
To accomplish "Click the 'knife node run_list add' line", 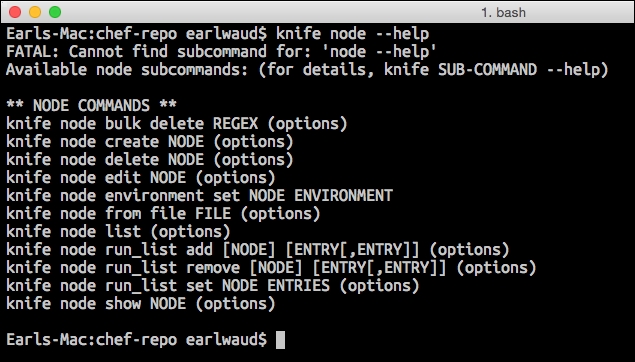I will pyautogui.click(x=258, y=249).
